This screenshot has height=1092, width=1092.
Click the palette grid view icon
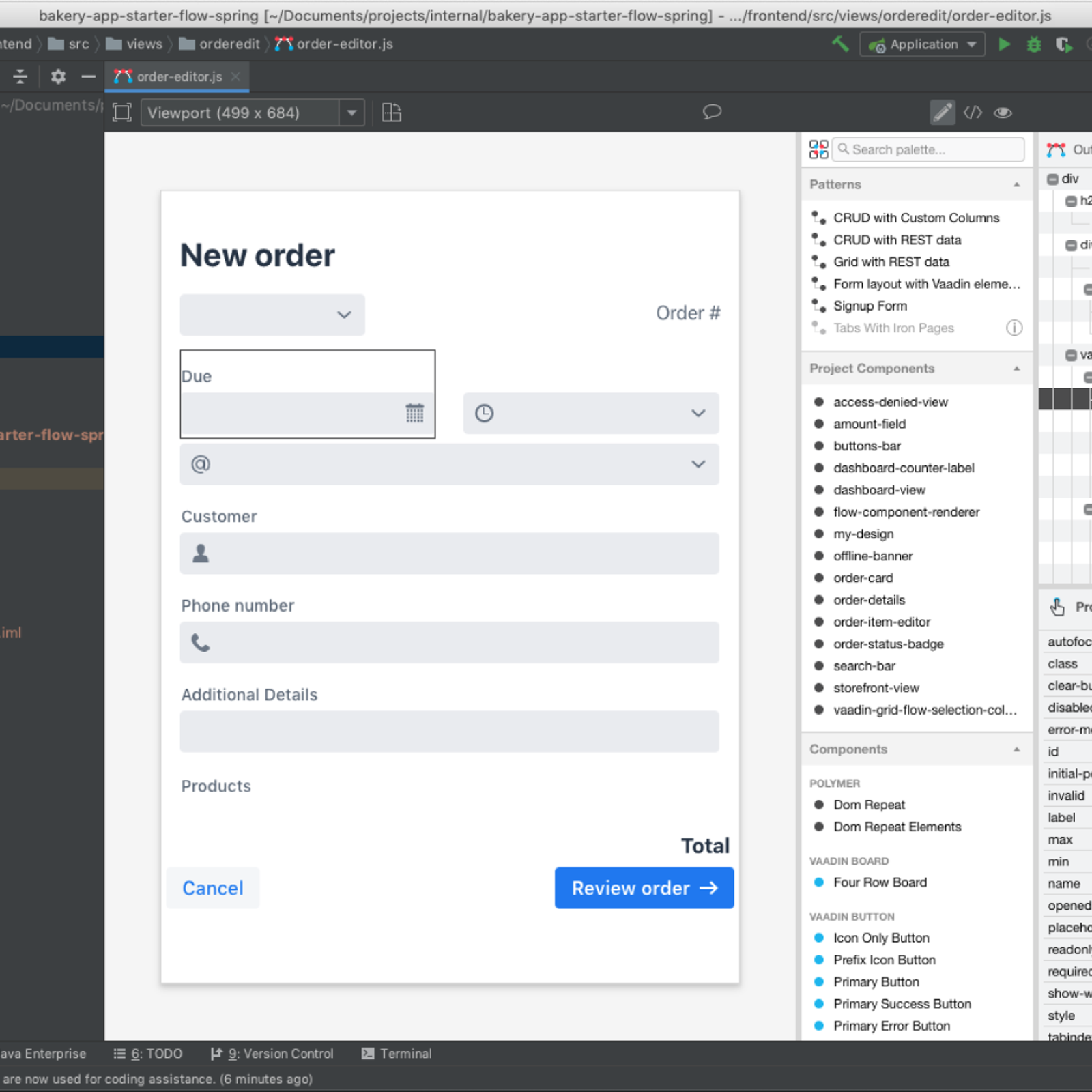point(818,149)
